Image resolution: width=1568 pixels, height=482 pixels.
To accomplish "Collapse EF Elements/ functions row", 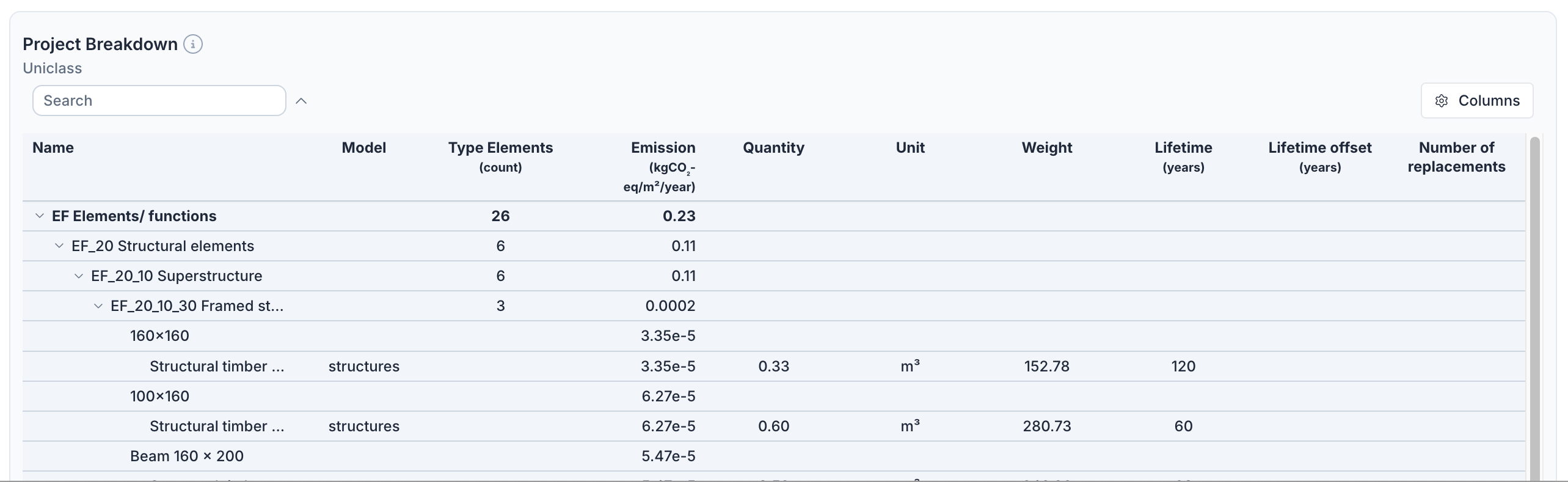I will pos(40,216).
